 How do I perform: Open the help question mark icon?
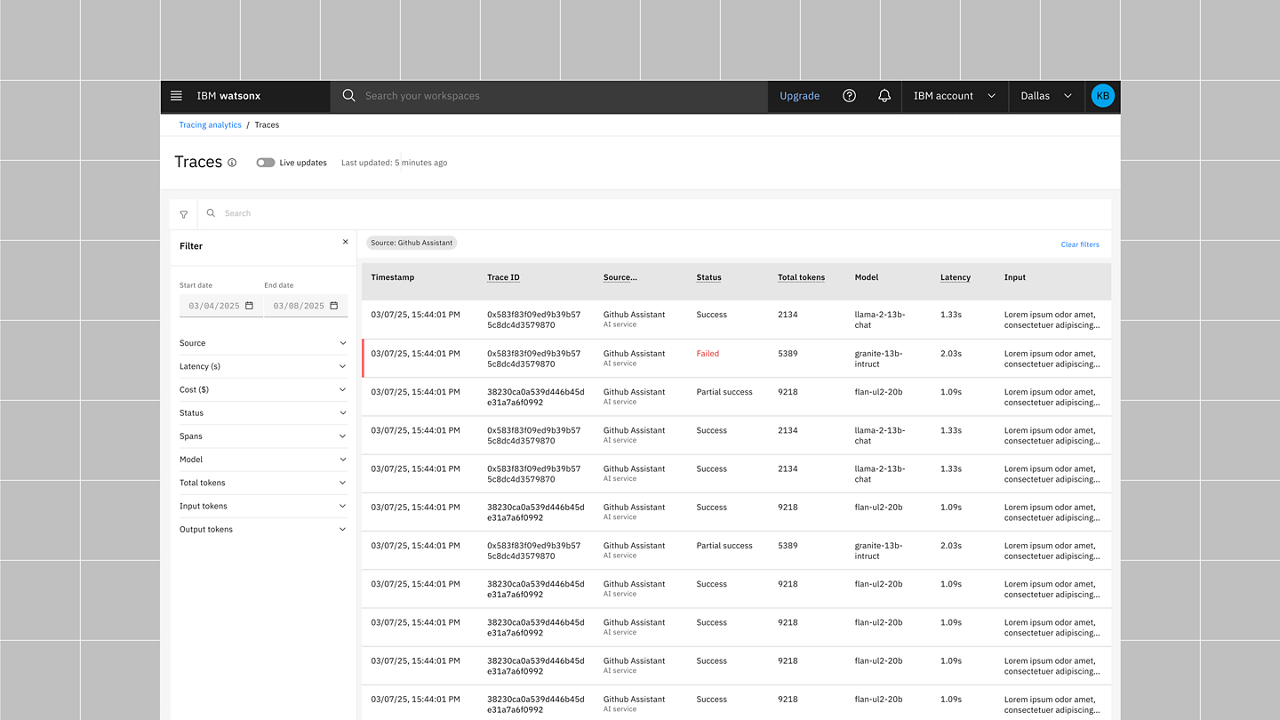coord(849,96)
